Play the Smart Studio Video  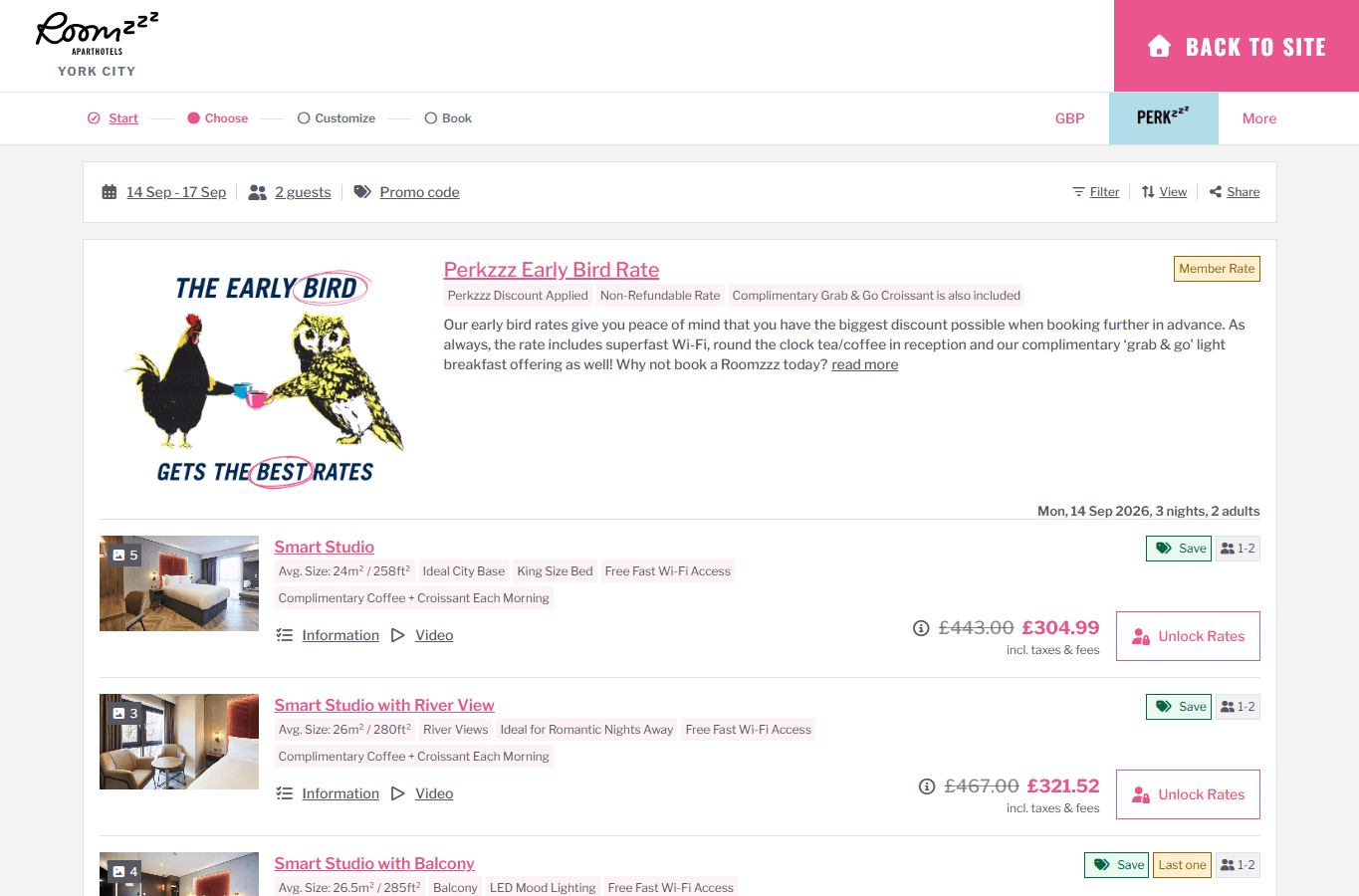click(x=434, y=635)
